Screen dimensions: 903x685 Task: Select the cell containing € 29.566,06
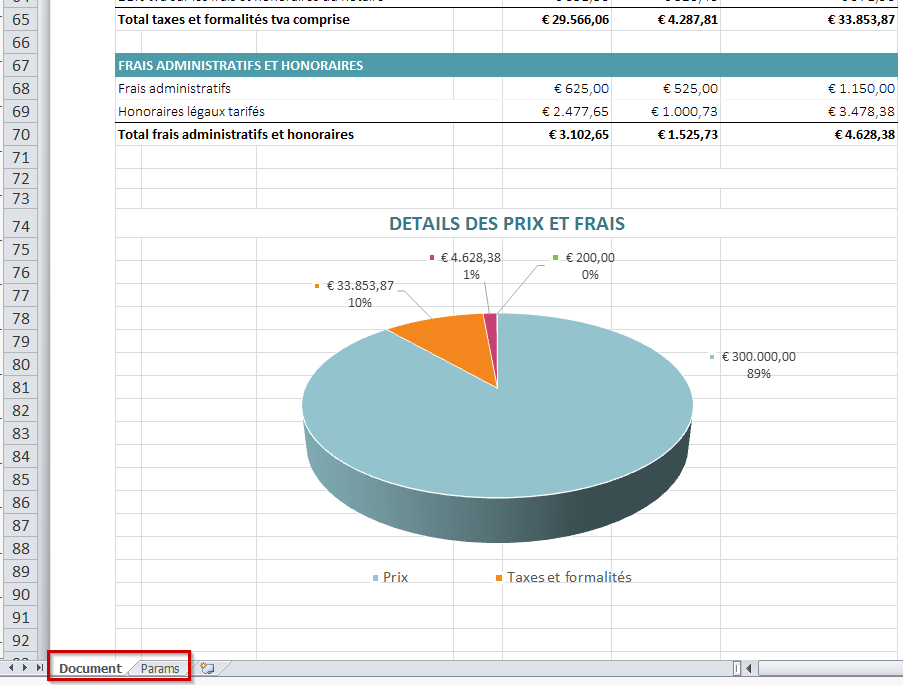coord(557,19)
